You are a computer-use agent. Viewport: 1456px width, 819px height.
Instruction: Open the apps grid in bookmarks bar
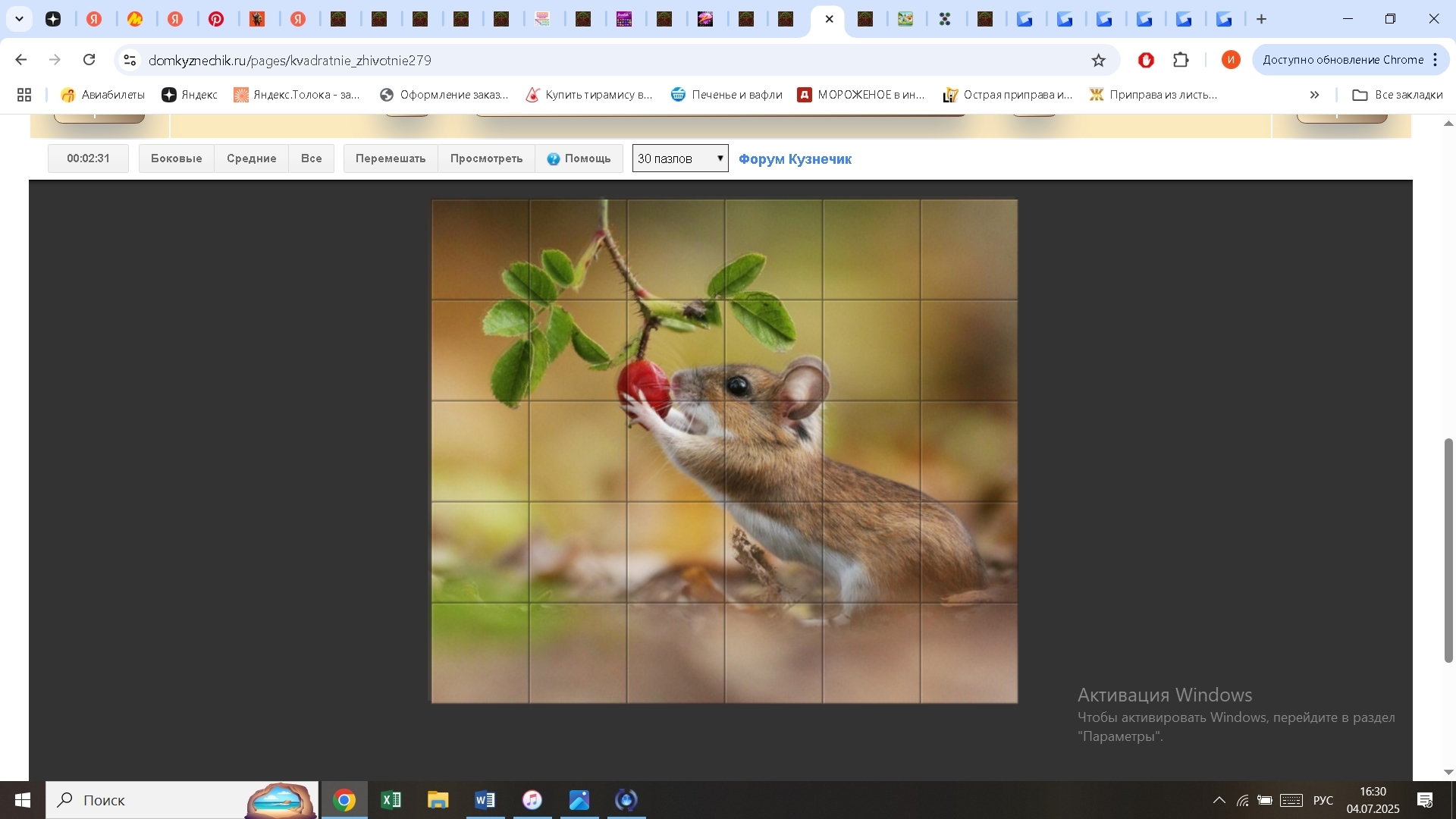[x=24, y=95]
